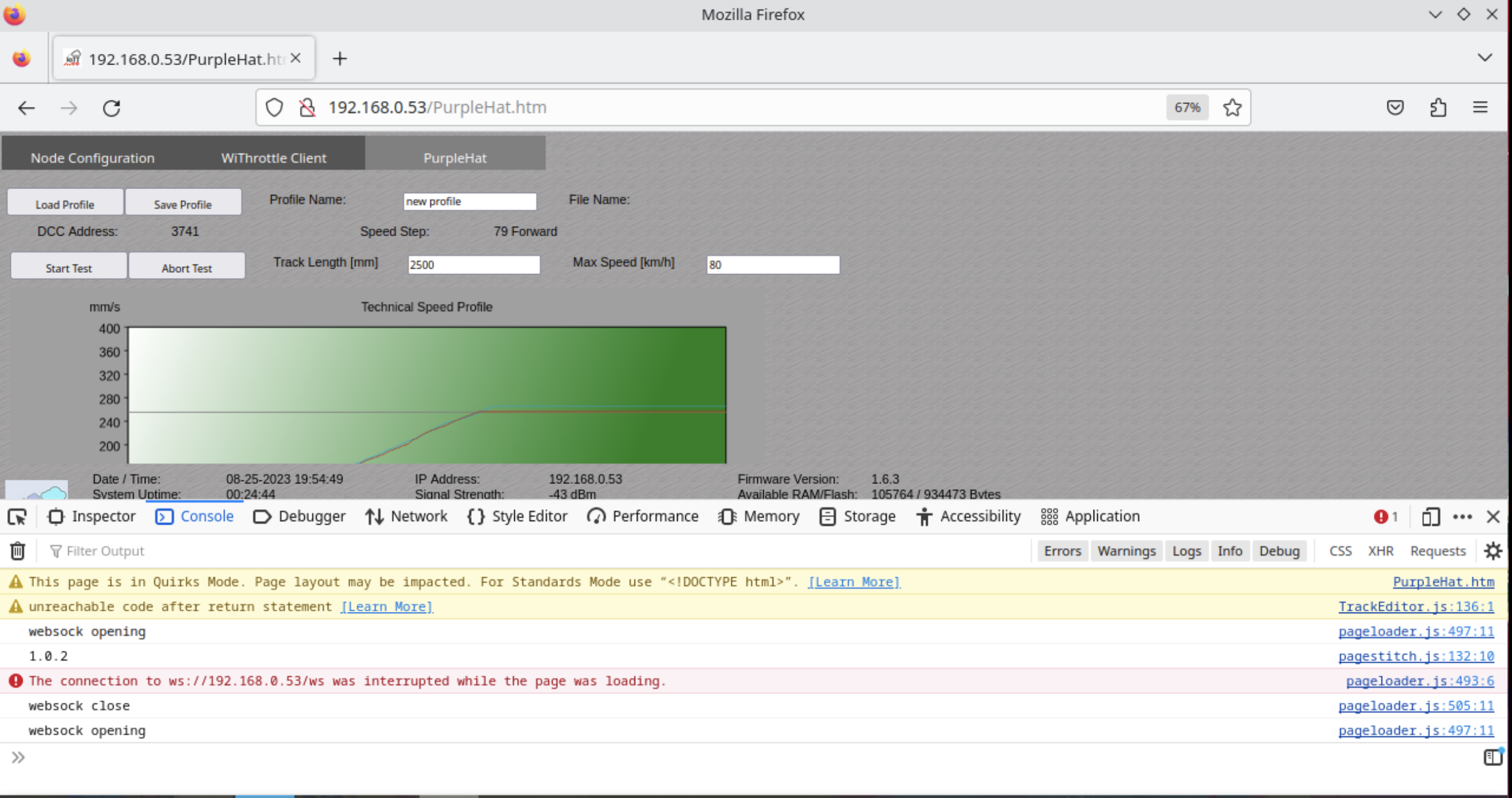Toggle responsive design mode icon
The image size is (1512, 798).
pos(1431,516)
